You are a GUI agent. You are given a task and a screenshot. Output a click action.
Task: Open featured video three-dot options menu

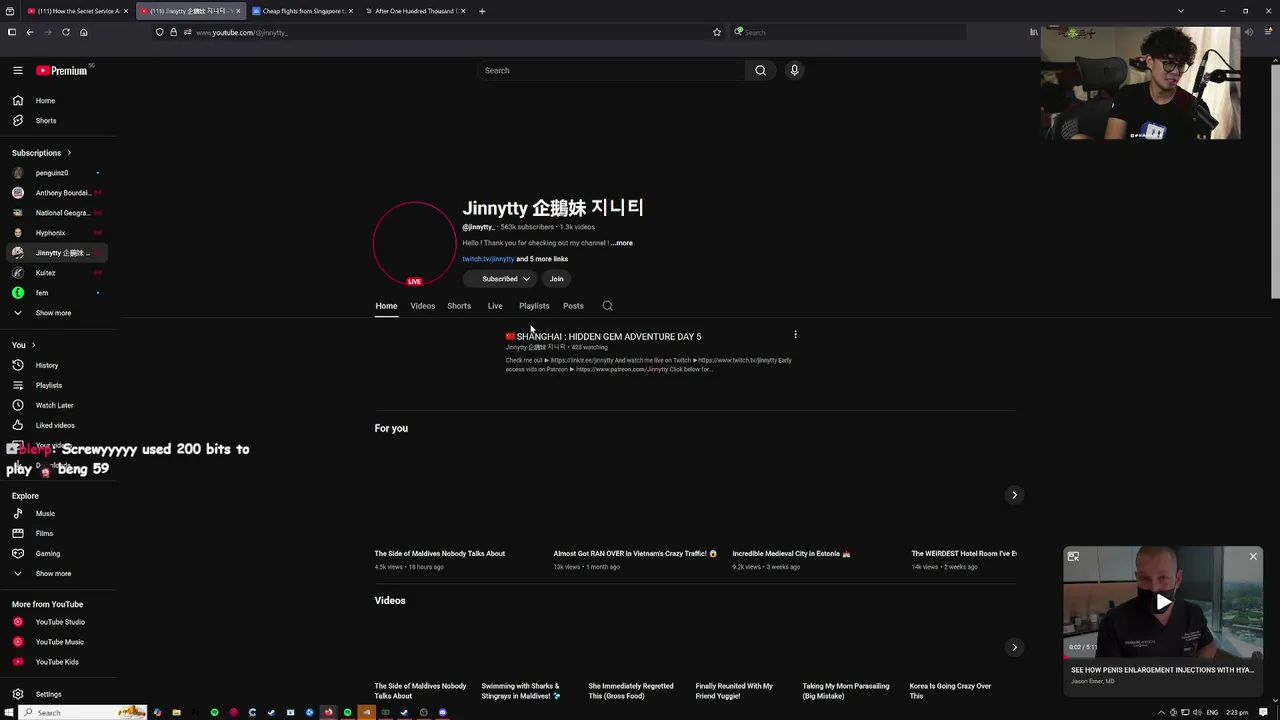coord(795,335)
